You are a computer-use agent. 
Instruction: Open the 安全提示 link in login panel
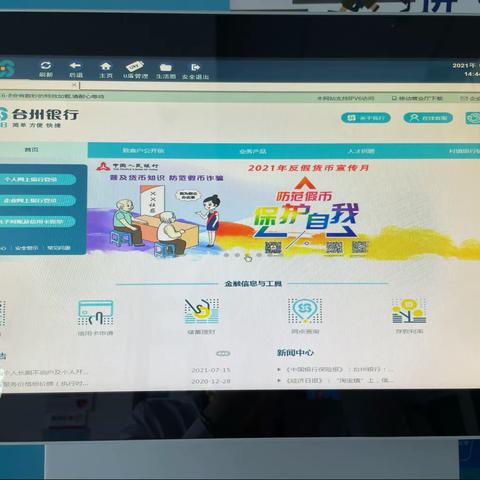tap(27, 248)
